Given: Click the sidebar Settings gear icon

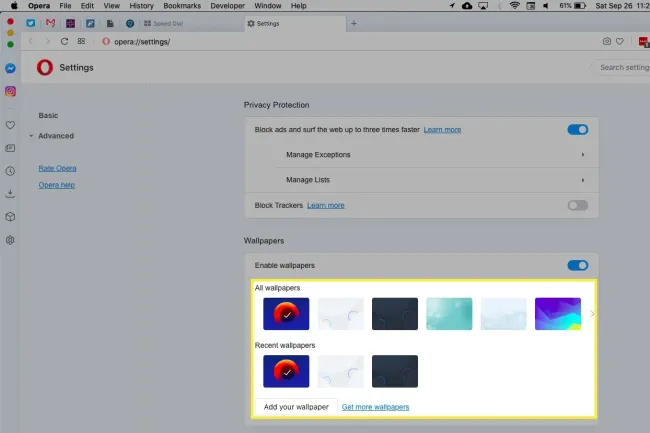Looking at the screenshot, I should 10,240.
